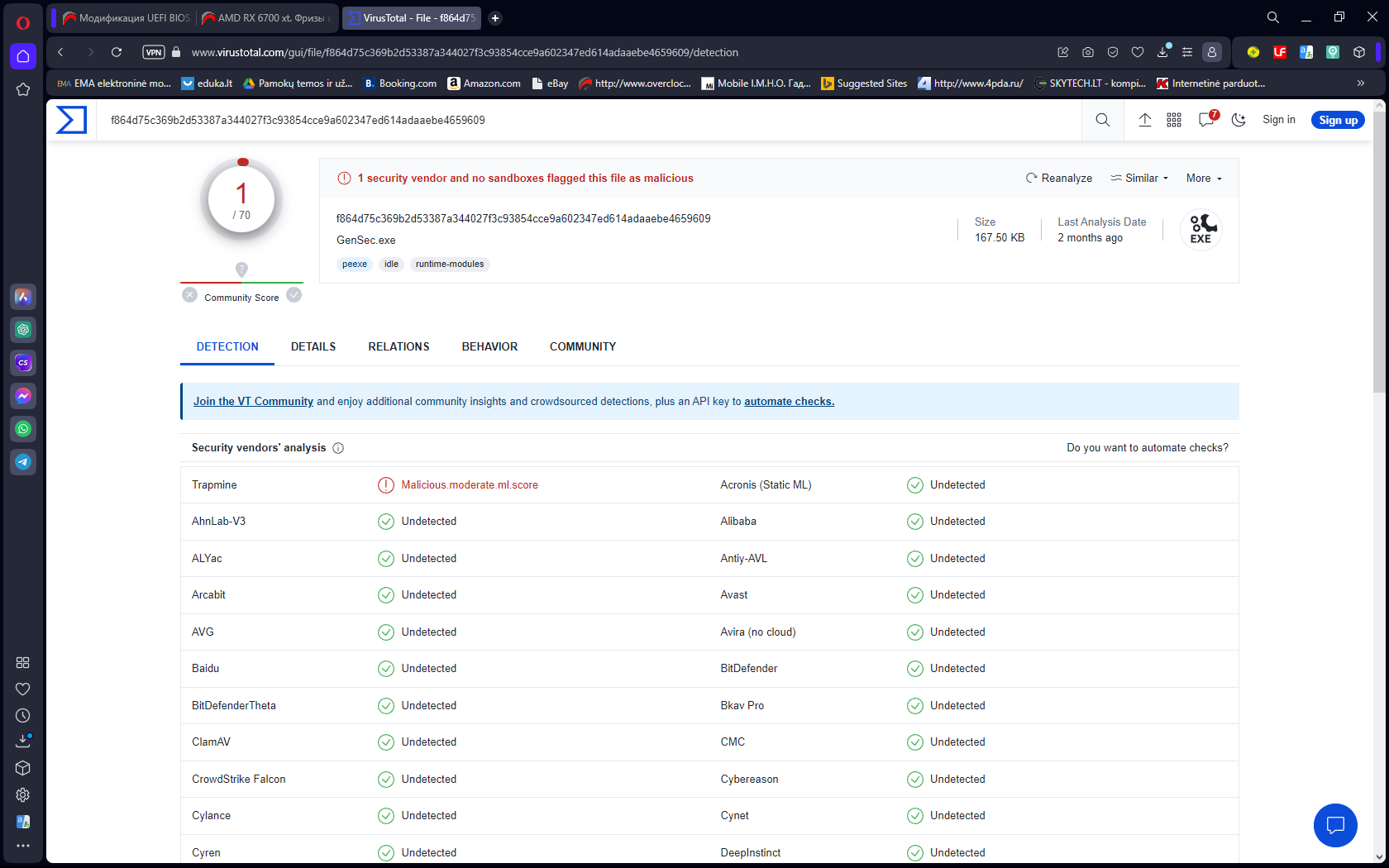Open History clock icon in sidebar

(x=23, y=716)
